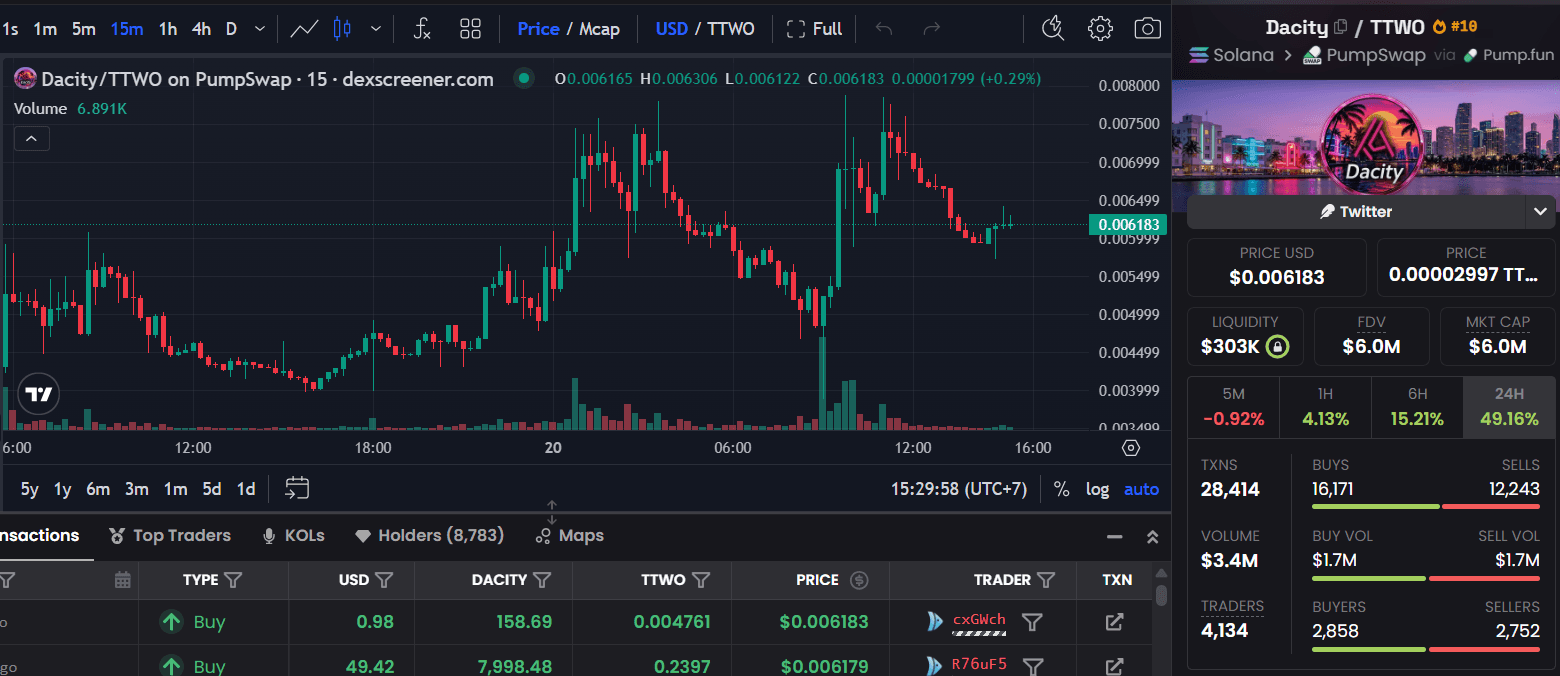The width and height of the screenshot is (1560, 676).
Task: Open the date filter calendar icon
Action: click(123, 580)
